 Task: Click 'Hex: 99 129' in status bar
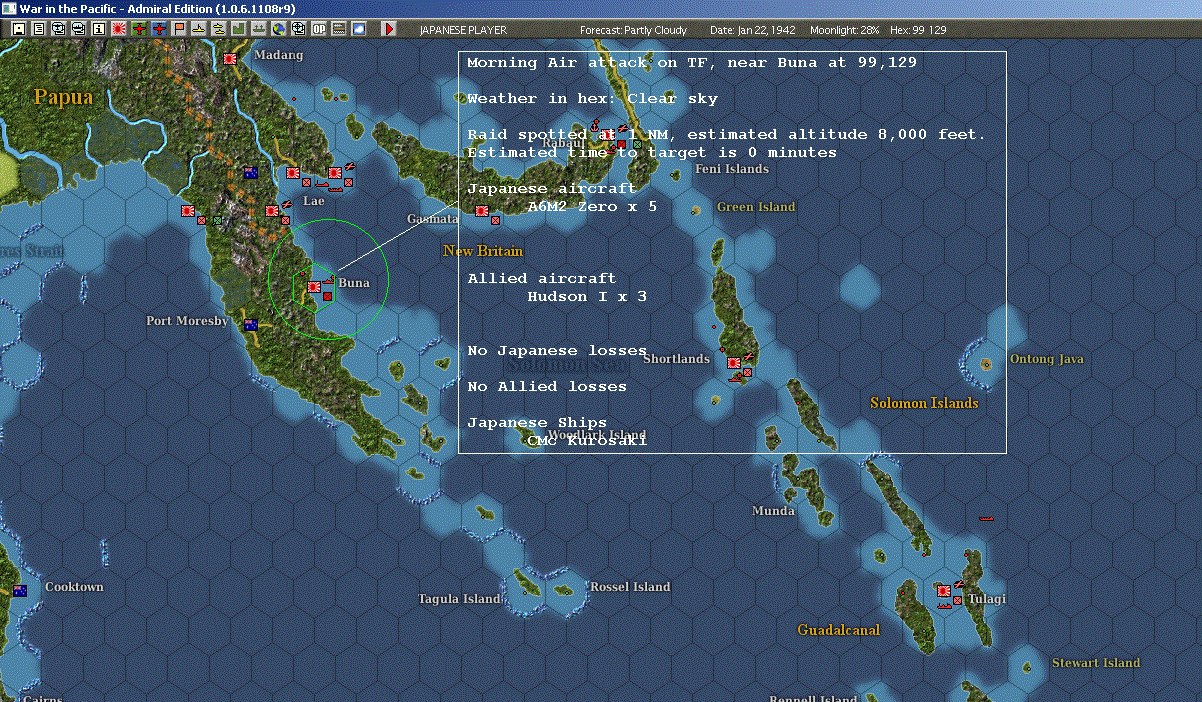click(x=917, y=30)
